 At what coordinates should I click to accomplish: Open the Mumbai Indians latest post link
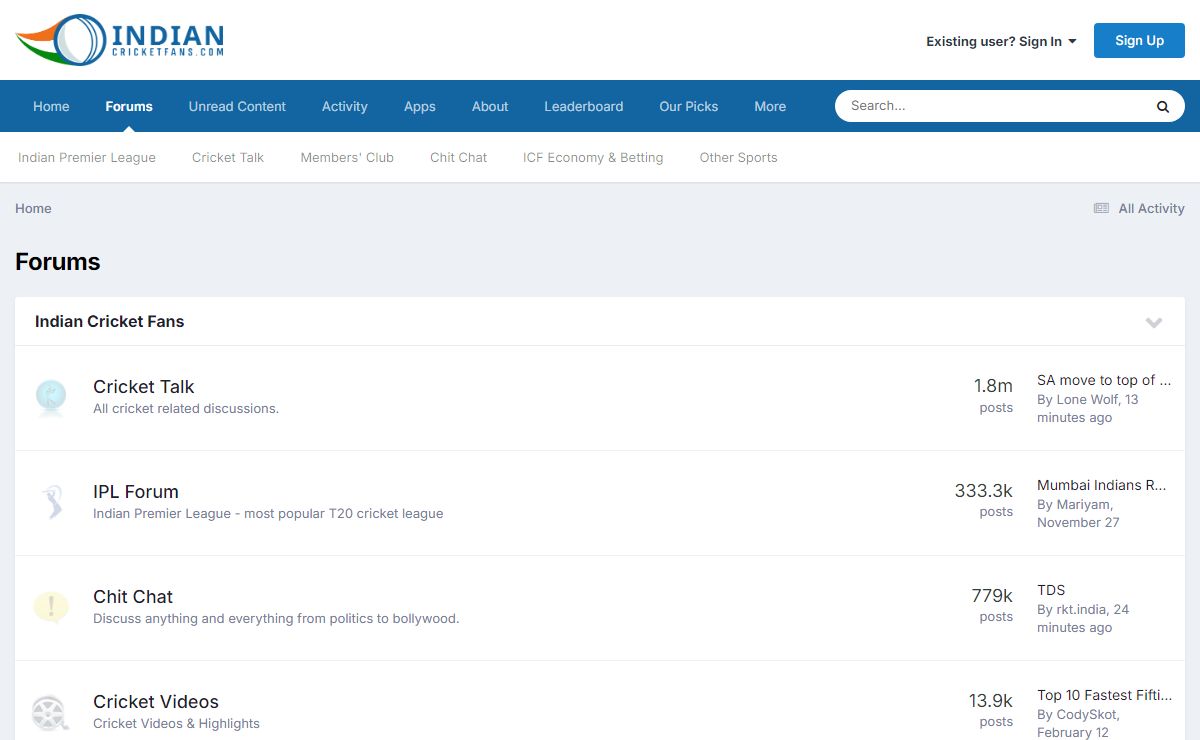point(1101,485)
